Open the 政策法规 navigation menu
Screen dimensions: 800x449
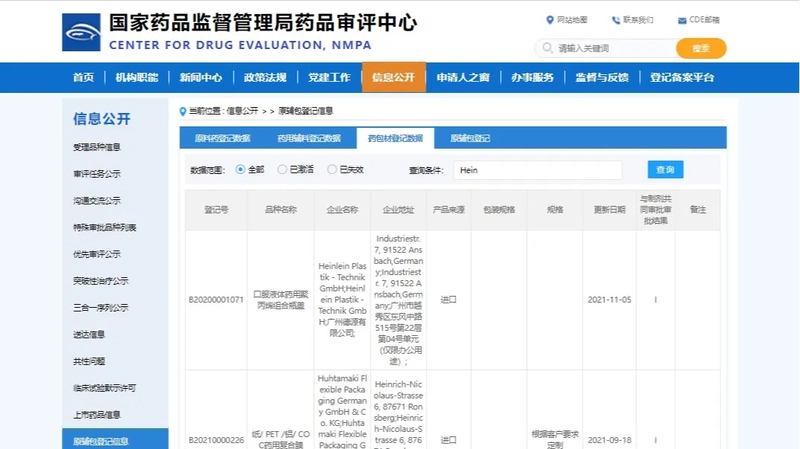pos(265,78)
